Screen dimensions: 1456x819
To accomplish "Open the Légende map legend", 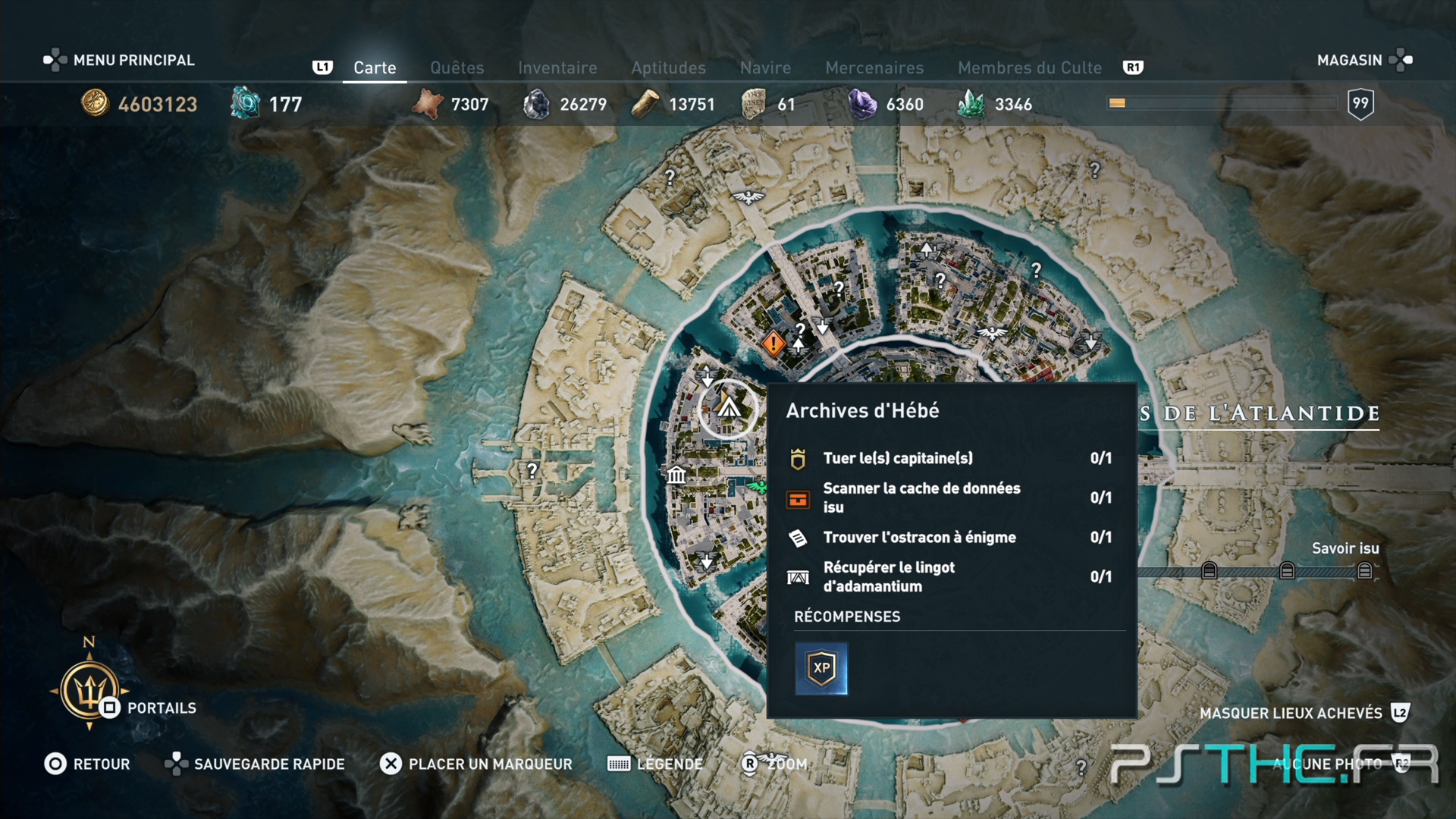I will (655, 764).
